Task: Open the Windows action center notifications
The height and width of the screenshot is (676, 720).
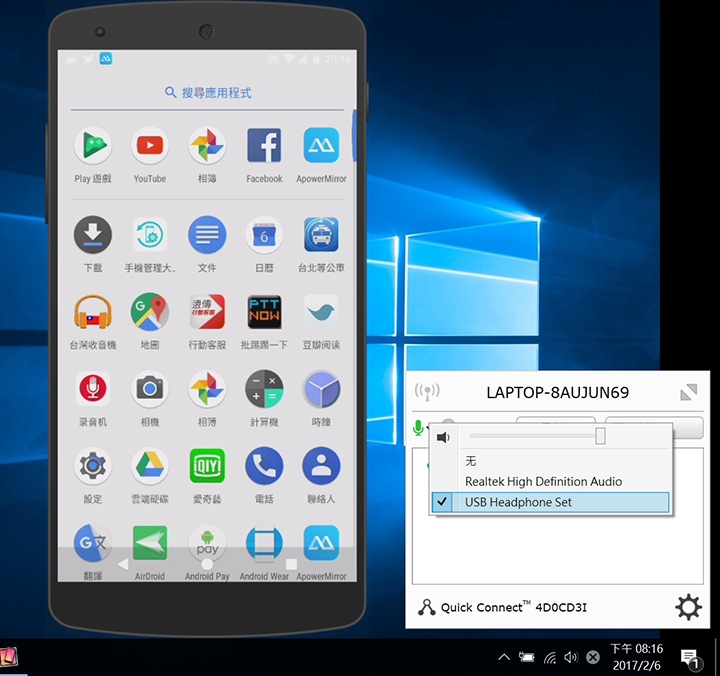Action: (691, 659)
